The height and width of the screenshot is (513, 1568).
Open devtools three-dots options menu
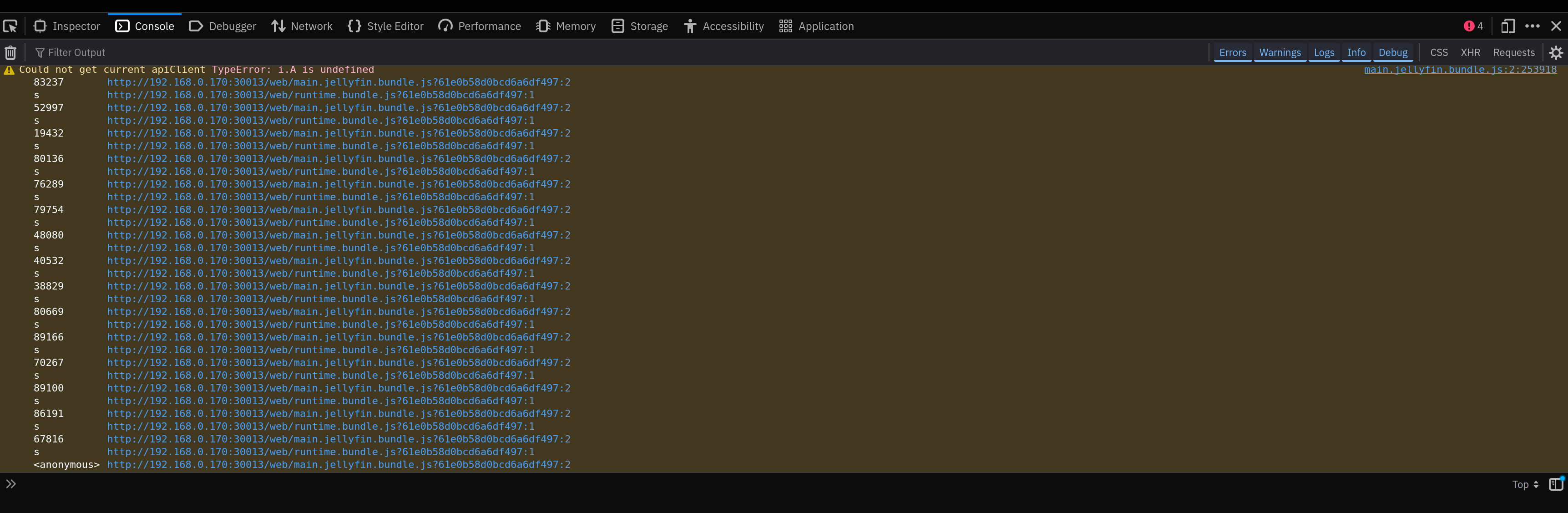(x=1532, y=26)
